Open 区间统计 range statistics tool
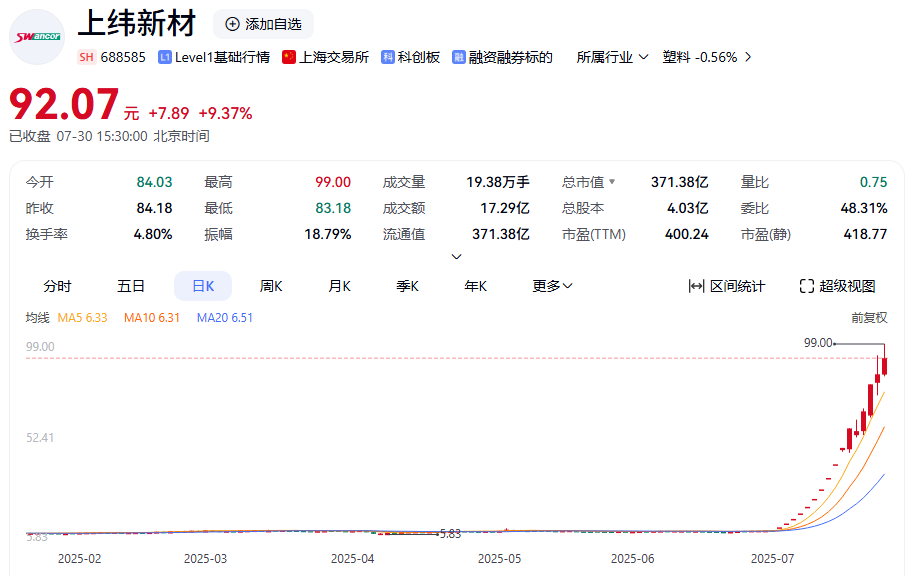912x576 pixels. coord(727,286)
